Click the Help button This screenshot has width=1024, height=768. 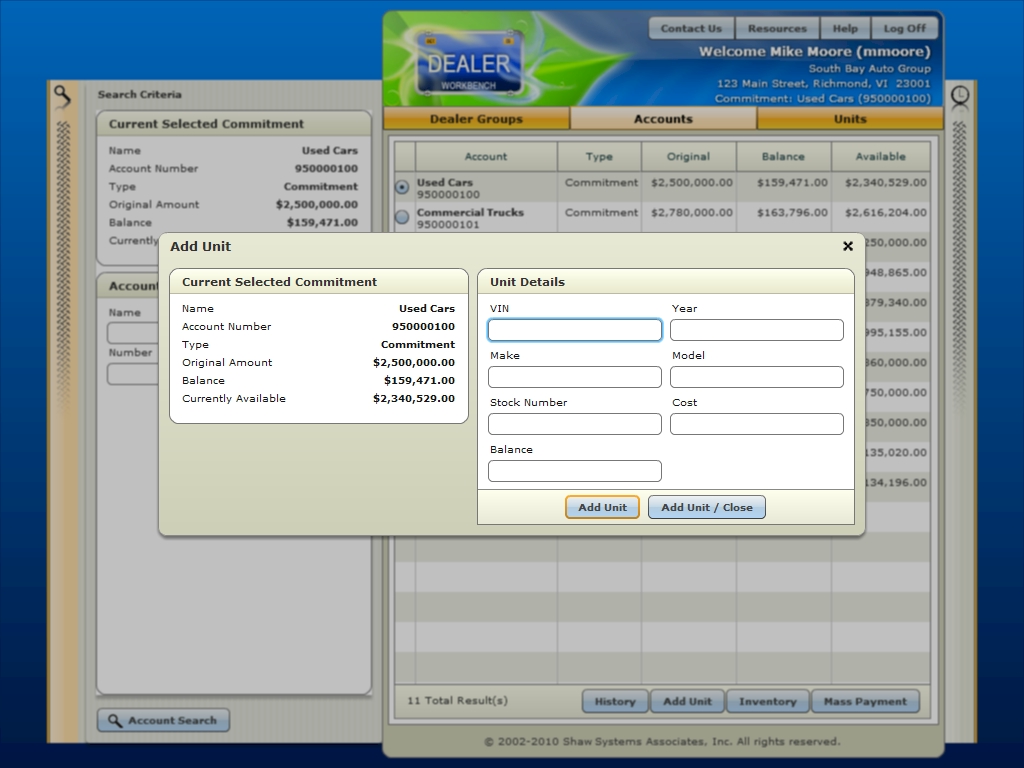click(845, 29)
